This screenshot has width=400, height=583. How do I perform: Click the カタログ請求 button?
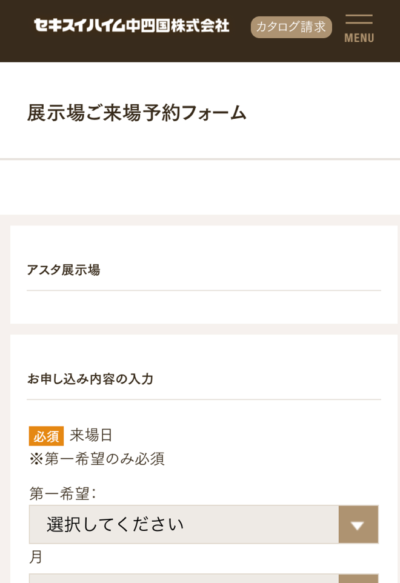tap(291, 27)
